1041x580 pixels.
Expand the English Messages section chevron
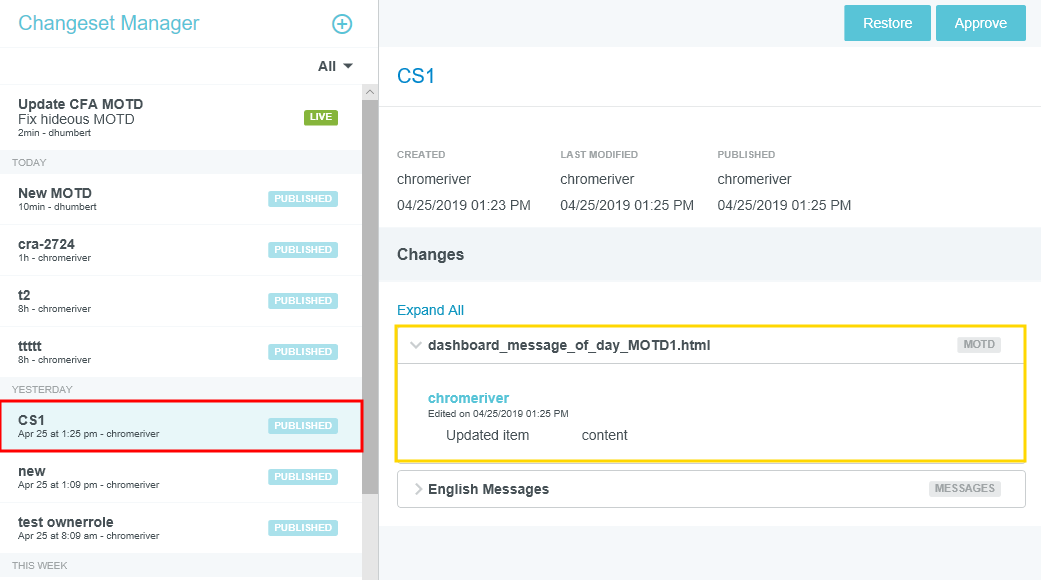(x=417, y=489)
